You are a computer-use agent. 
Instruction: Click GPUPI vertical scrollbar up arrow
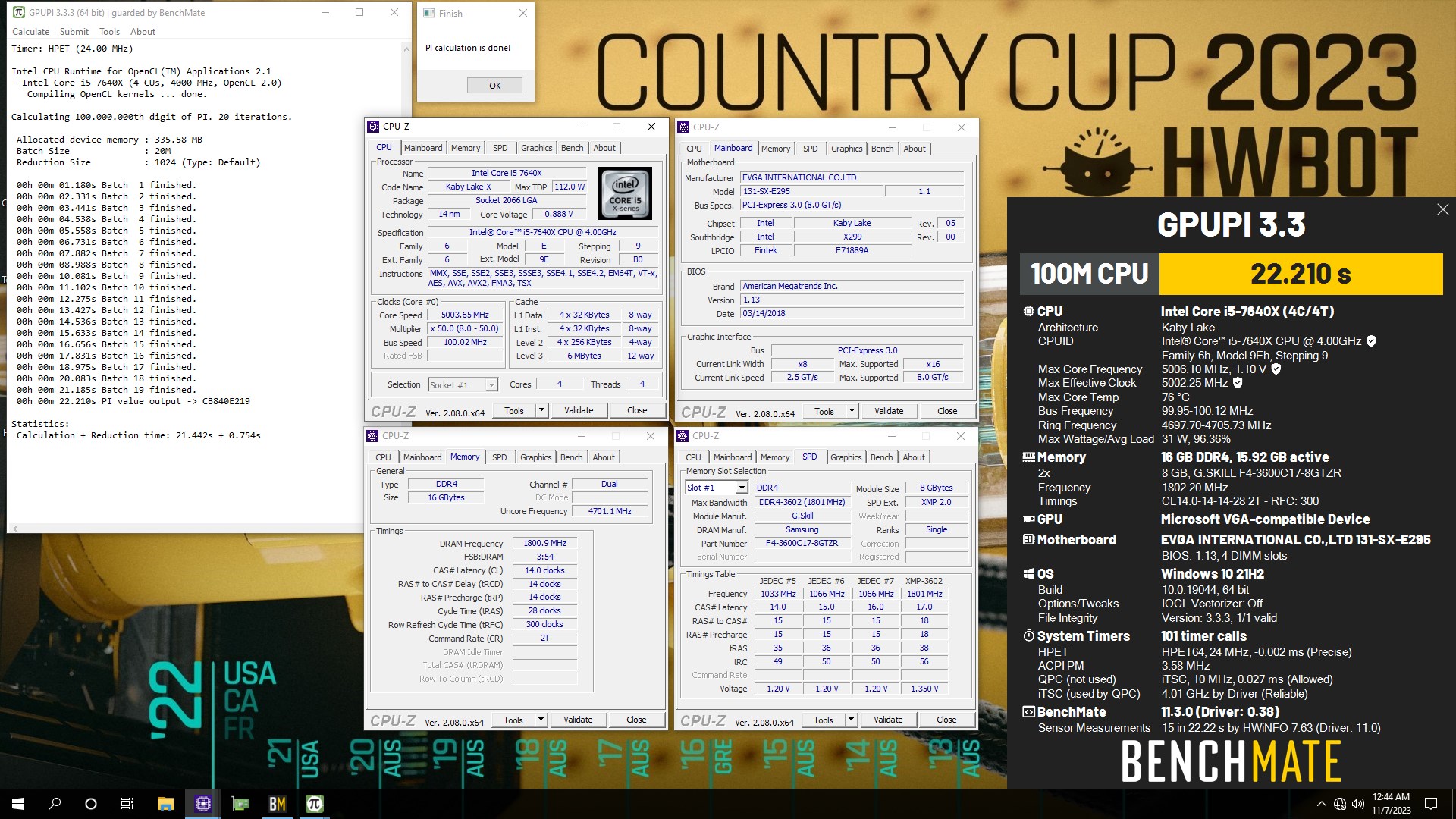406,48
